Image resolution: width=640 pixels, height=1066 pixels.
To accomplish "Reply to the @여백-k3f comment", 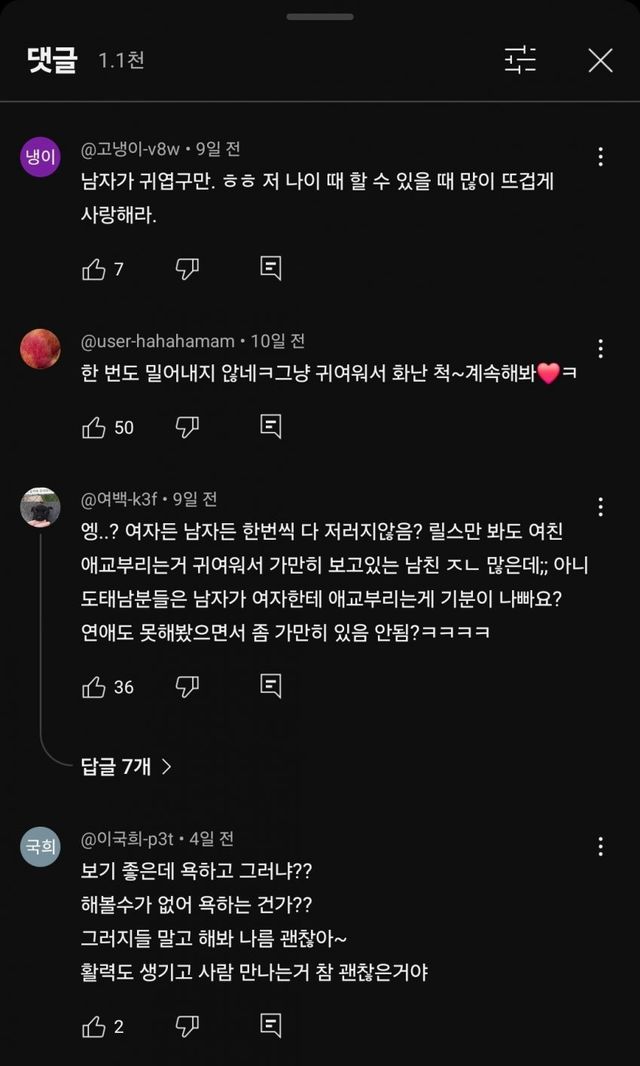I will tap(270, 686).
